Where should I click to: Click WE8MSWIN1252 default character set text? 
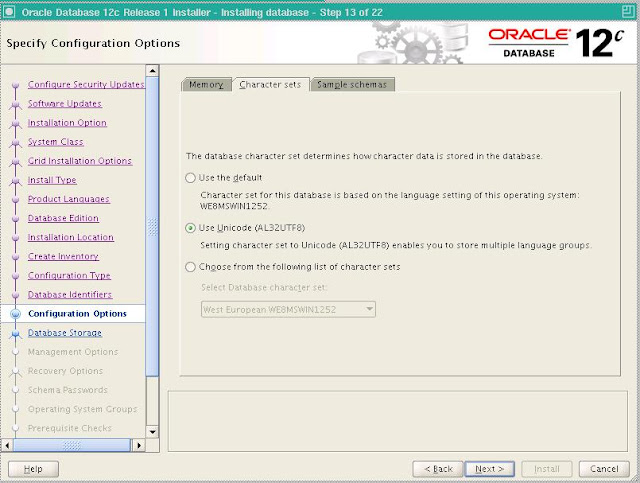pos(234,207)
